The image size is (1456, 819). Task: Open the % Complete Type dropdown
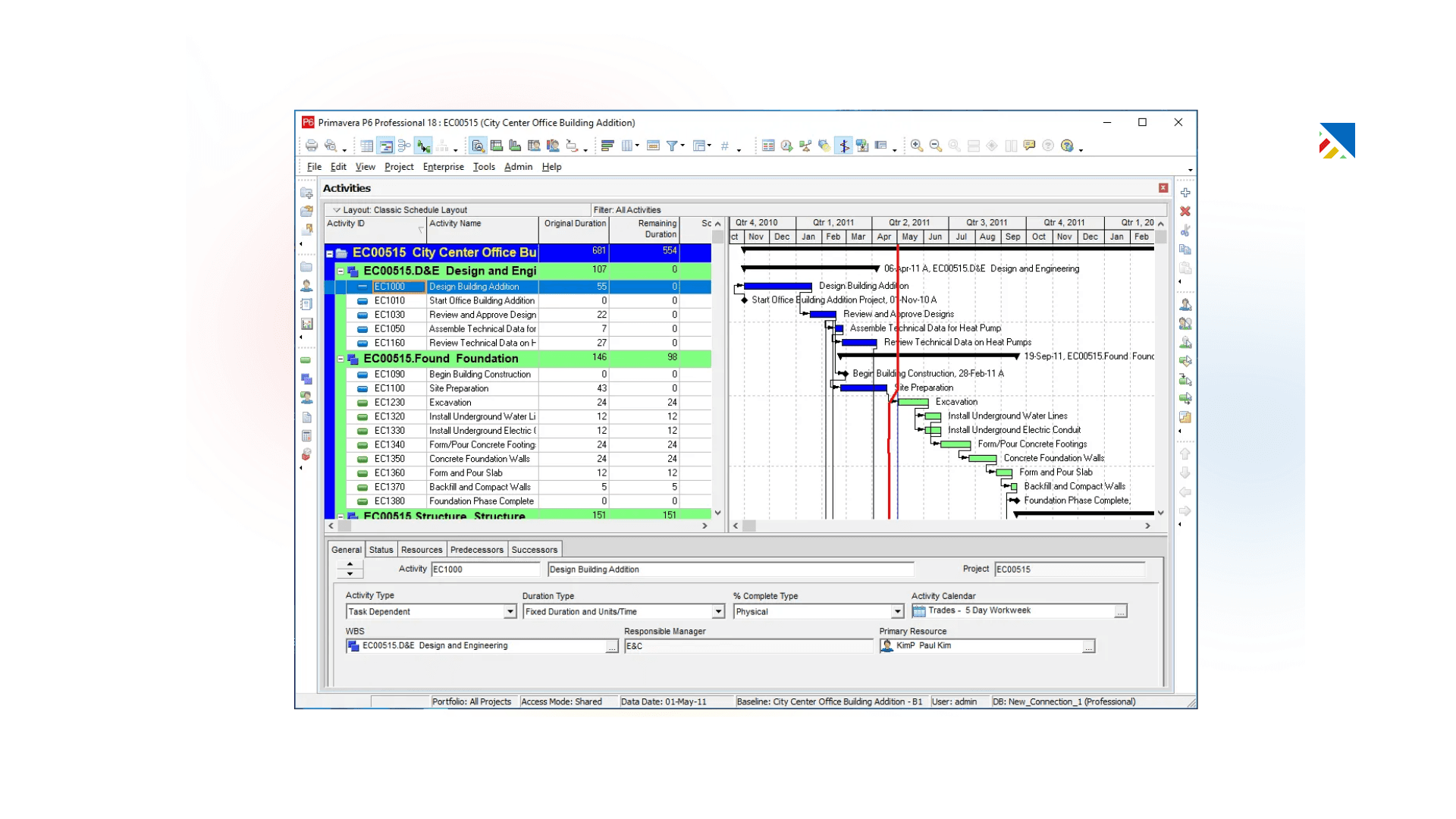[x=896, y=611]
